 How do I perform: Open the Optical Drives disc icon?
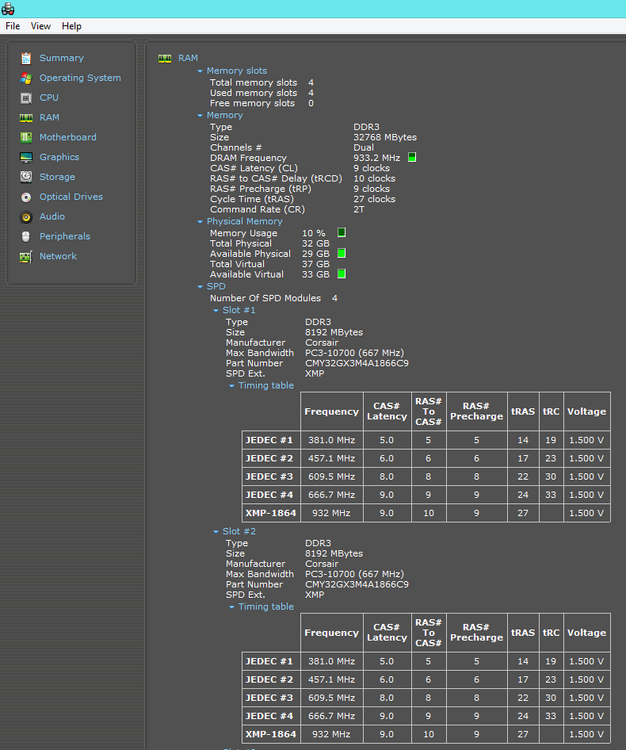click(x=26, y=197)
